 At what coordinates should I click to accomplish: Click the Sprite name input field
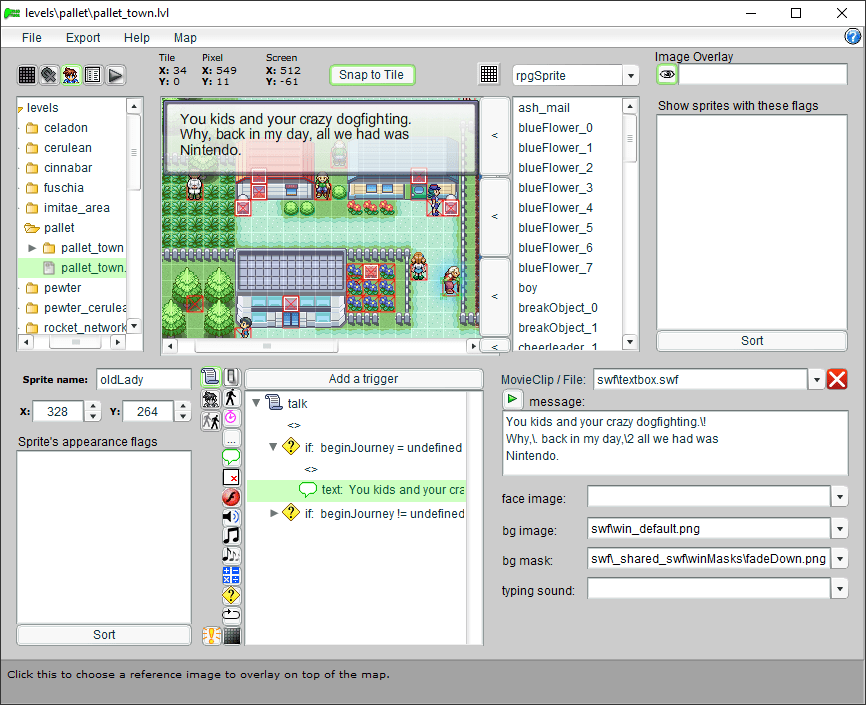[143, 379]
